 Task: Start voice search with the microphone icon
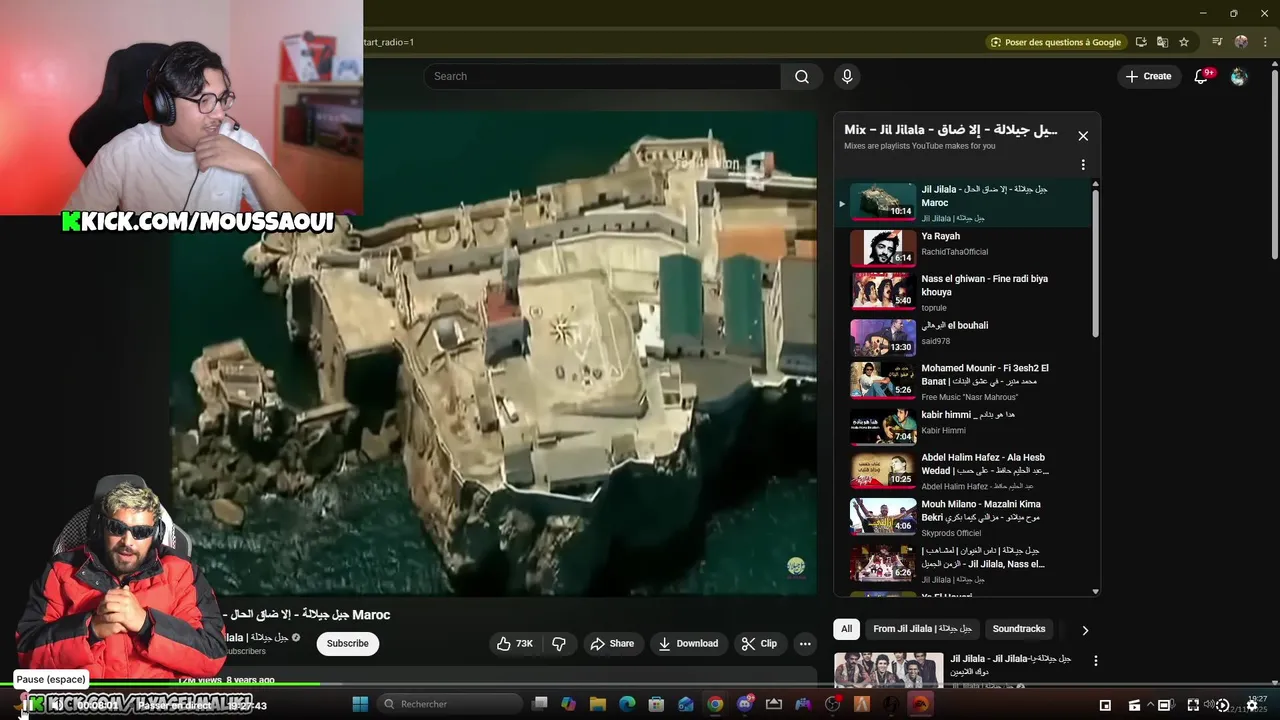(847, 77)
